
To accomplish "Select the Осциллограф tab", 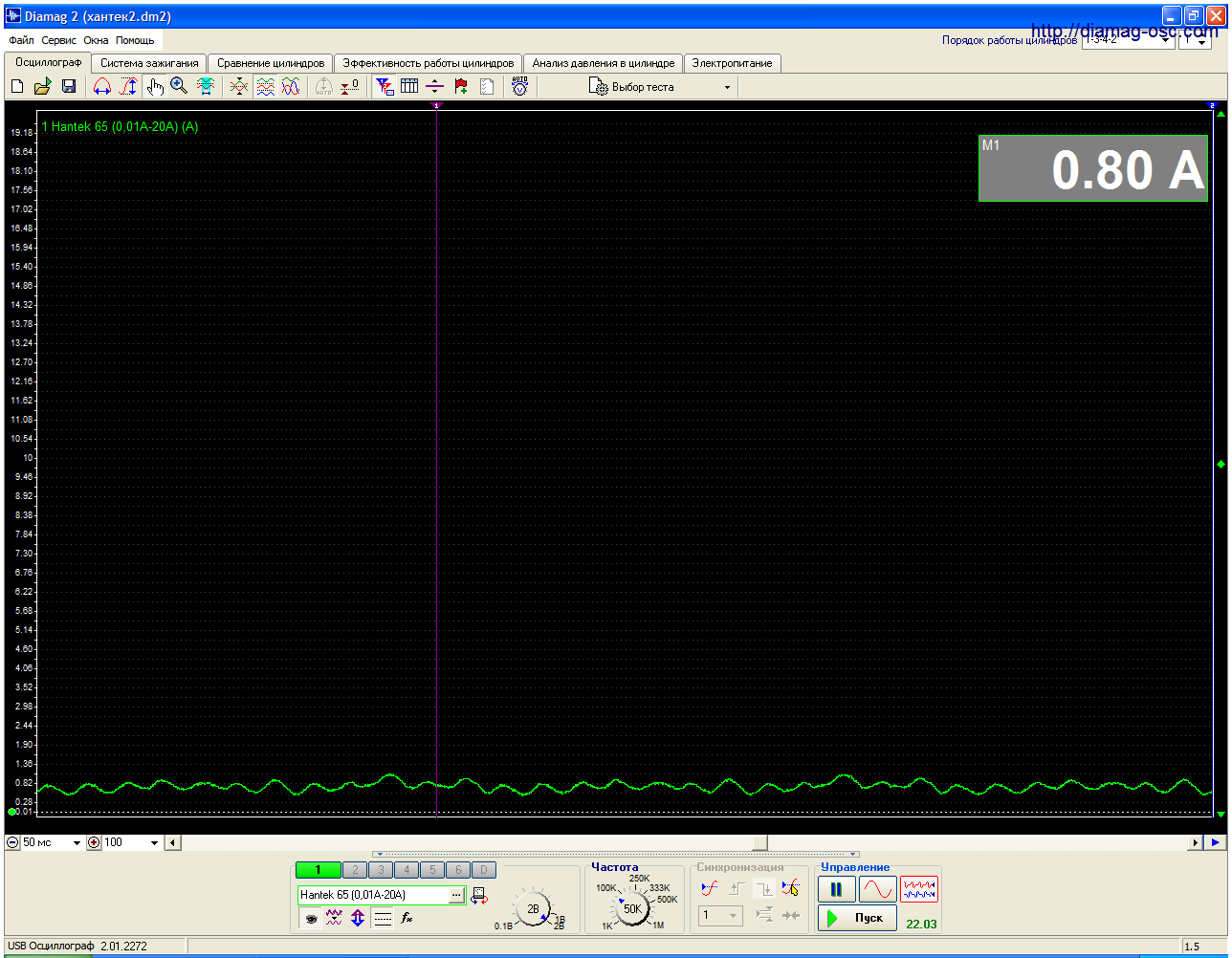I will (48, 62).
